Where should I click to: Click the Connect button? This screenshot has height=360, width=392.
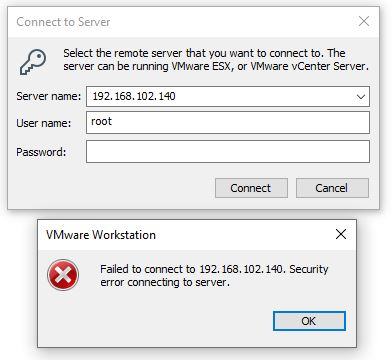[x=251, y=188]
